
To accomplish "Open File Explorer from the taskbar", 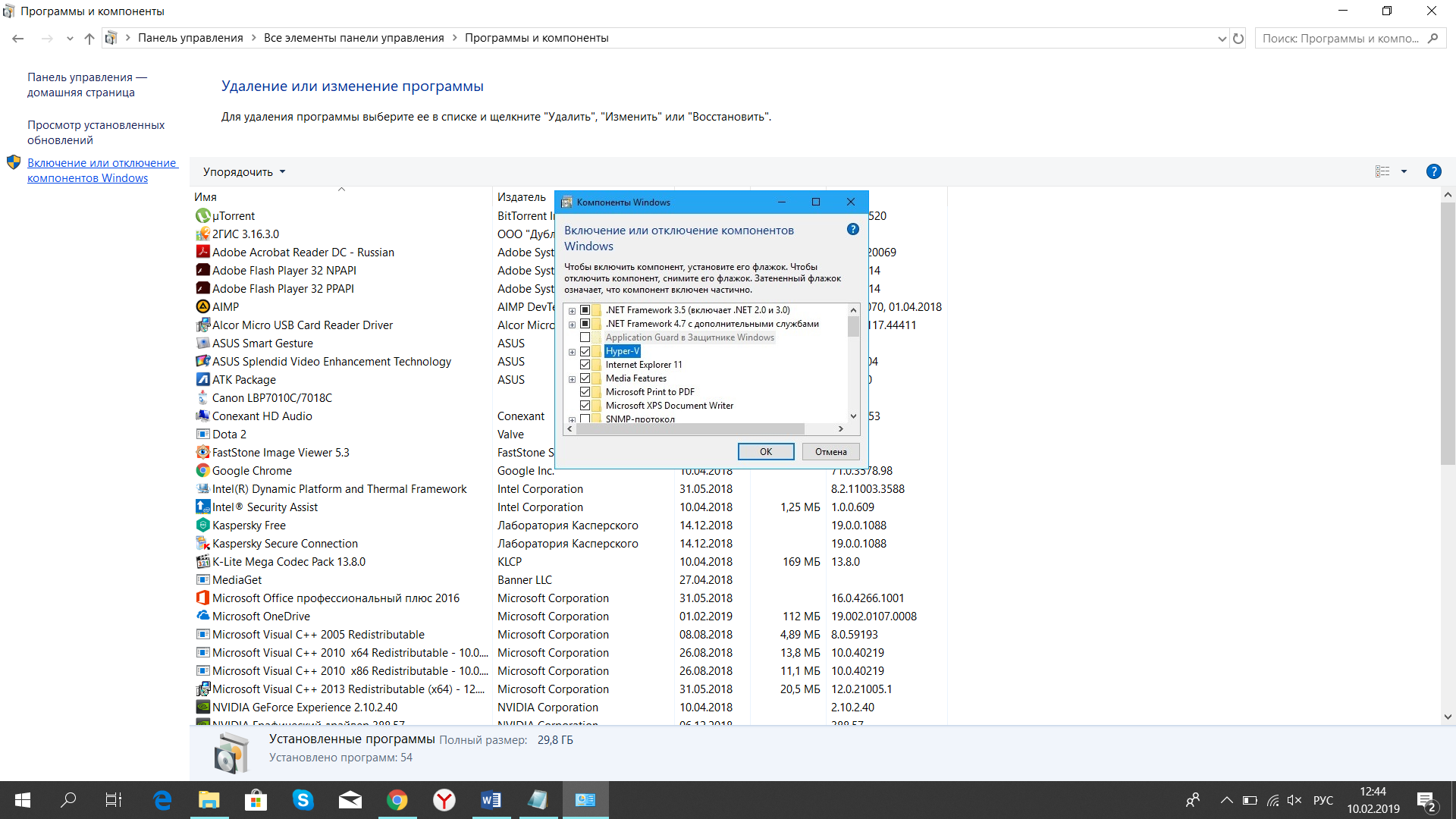I will 209,800.
